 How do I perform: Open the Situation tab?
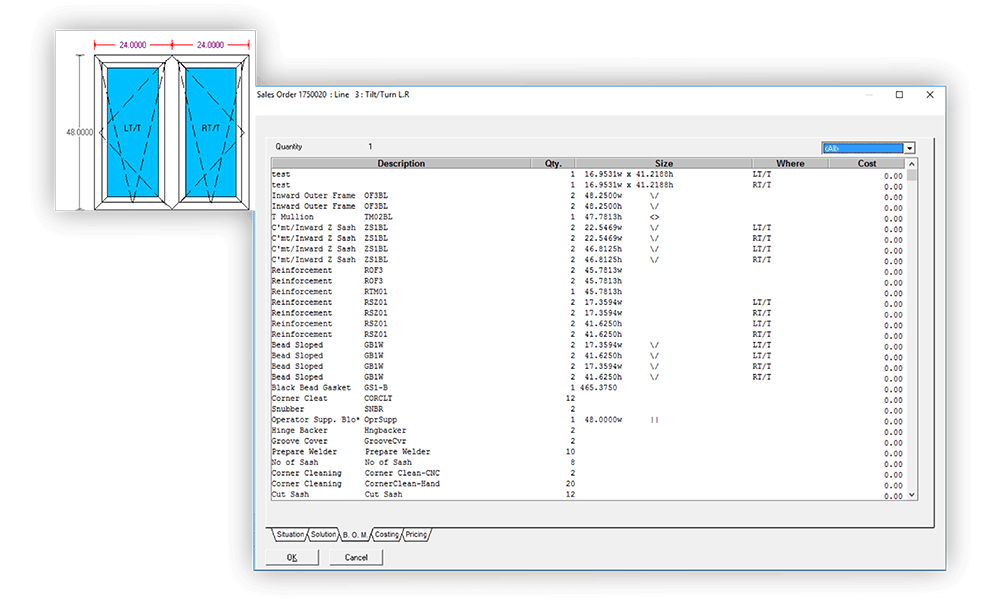[x=290, y=535]
